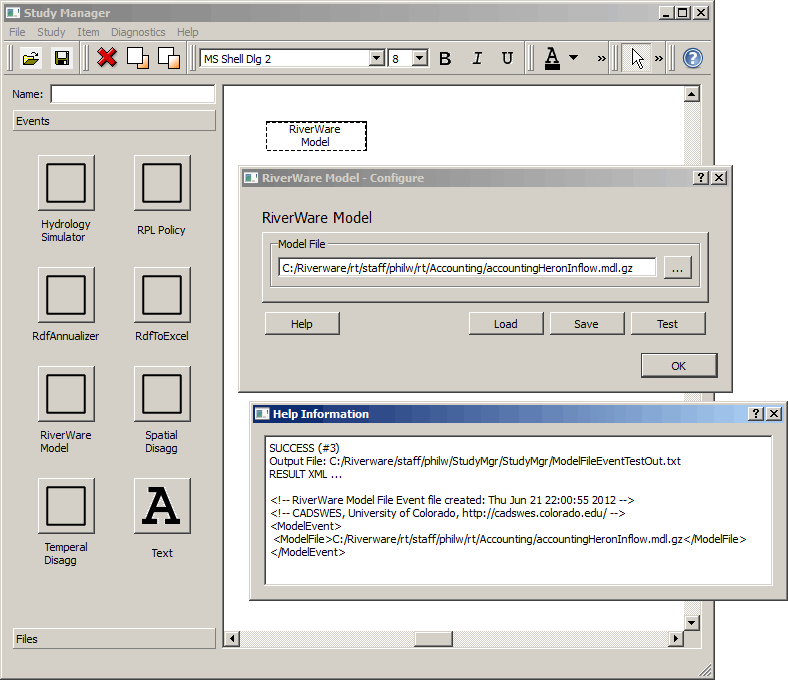Click the RiverWare Model canvas node
The width and height of the screenshot is (788, 680).
tap(316, 136)
